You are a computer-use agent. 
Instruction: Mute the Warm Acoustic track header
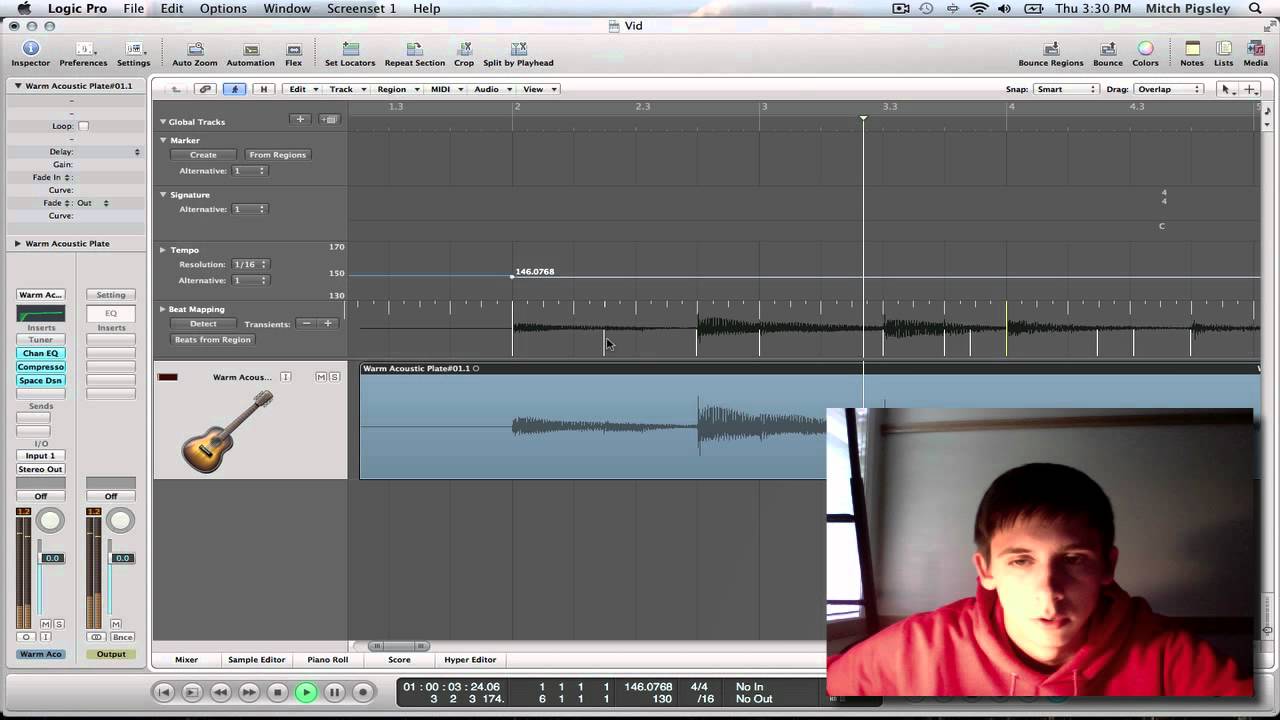point(321,377)
